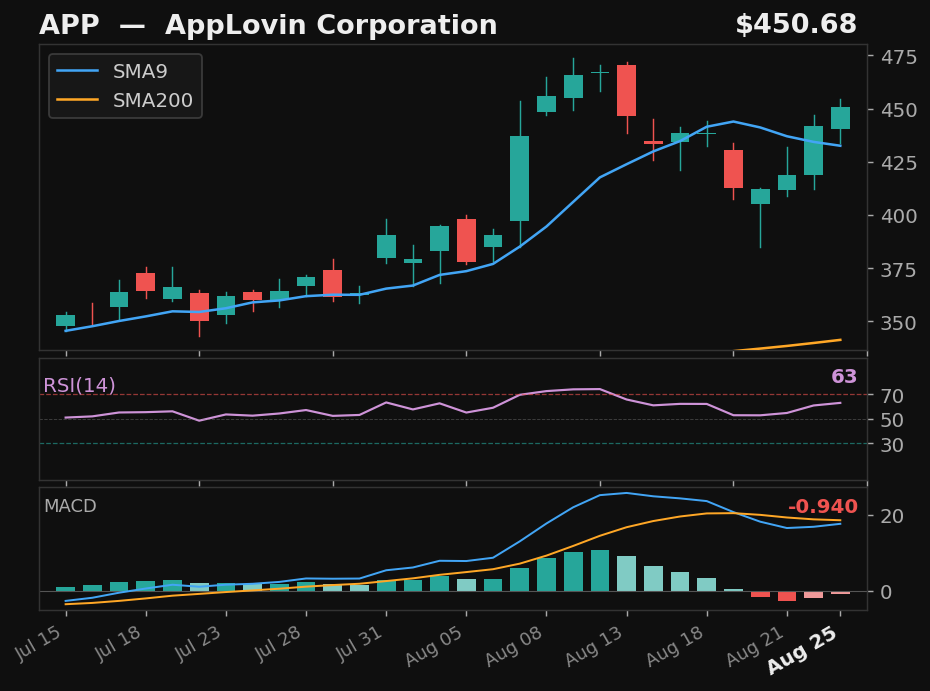Click the tall red candle on Aug 13
Screen dimensions: 930x691
(x=626, y=90)
